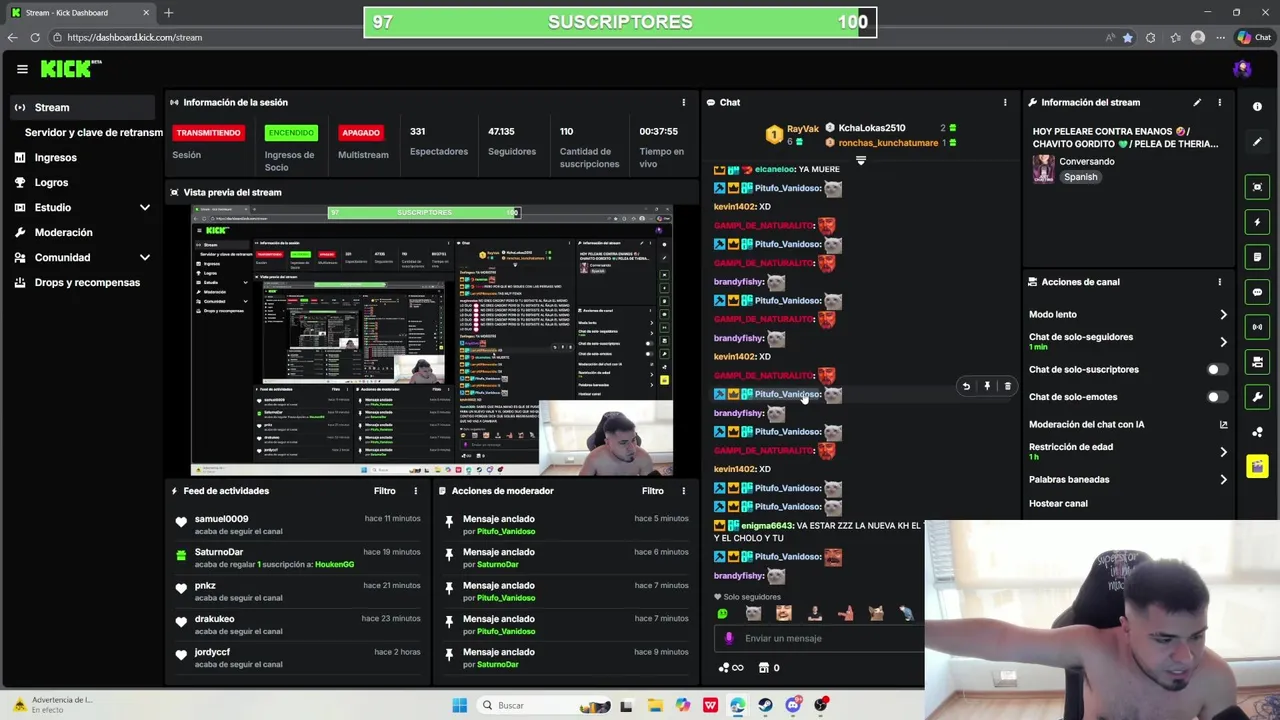1280x720 pixels.
Task: Open Información de la sesión three-dot menu
Action: (x=684, y=102)
